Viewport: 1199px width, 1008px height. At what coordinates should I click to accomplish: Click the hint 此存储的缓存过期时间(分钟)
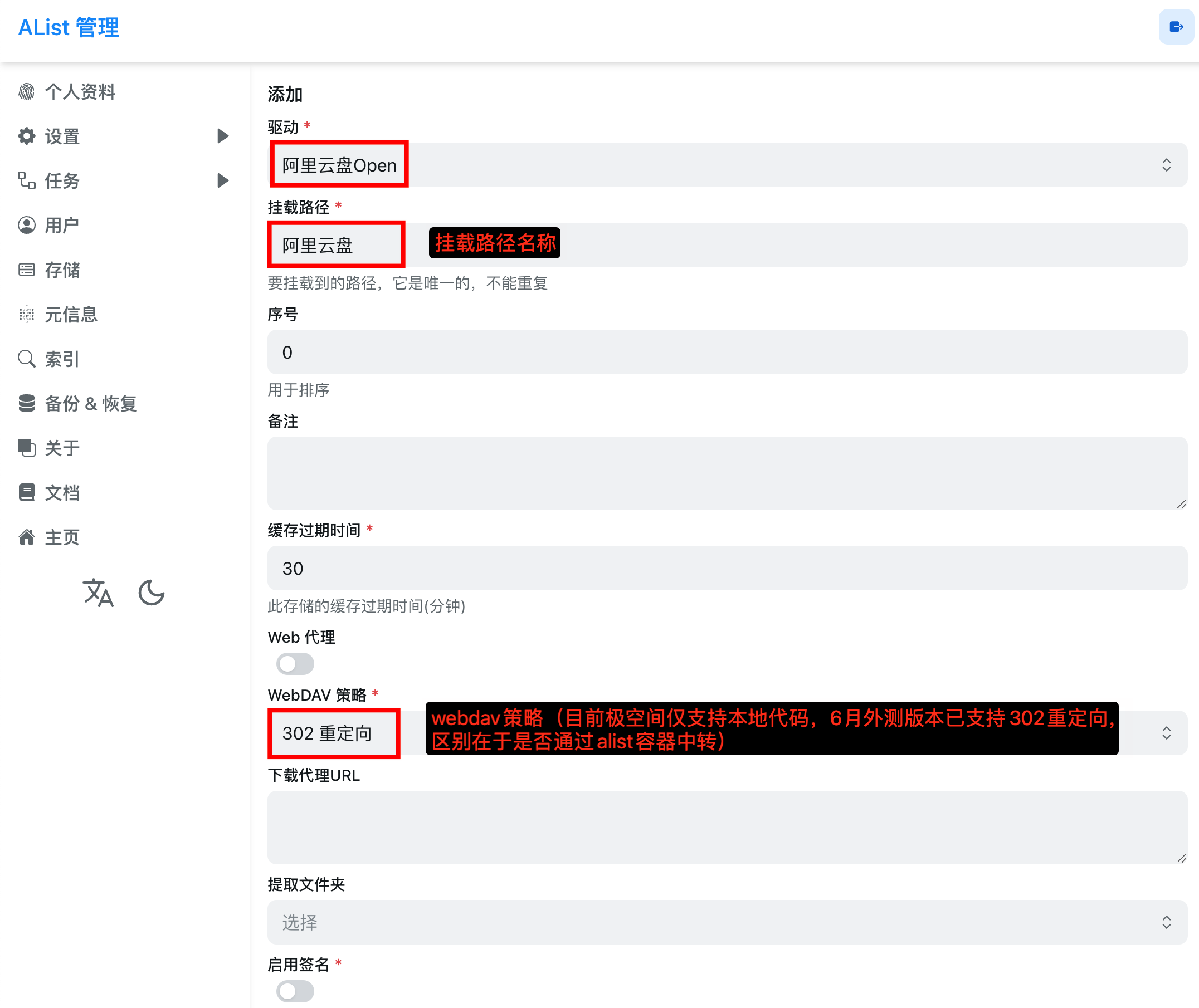coord(367,606)
